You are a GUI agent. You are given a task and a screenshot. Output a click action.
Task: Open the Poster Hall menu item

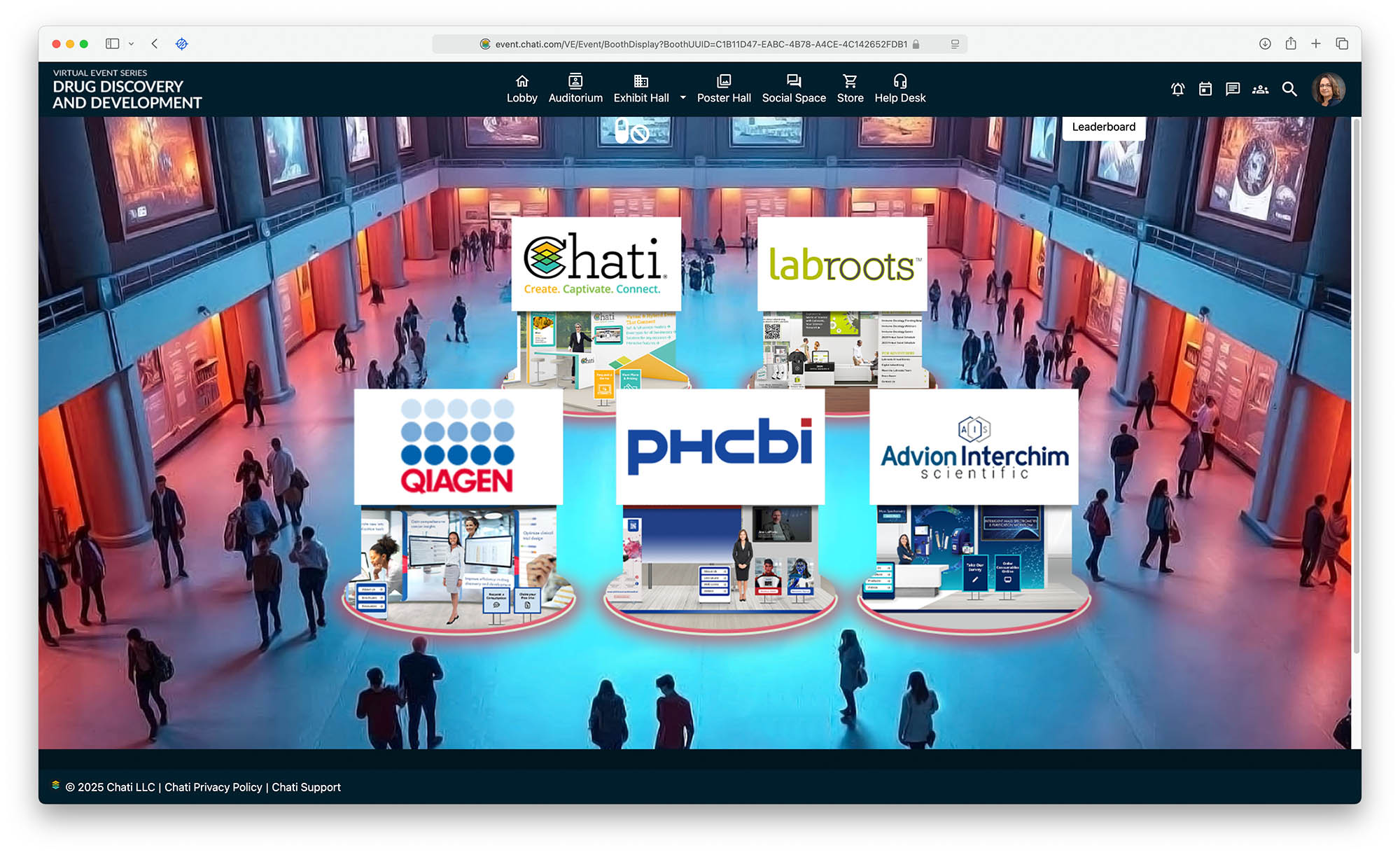click(x=723, y=89)
